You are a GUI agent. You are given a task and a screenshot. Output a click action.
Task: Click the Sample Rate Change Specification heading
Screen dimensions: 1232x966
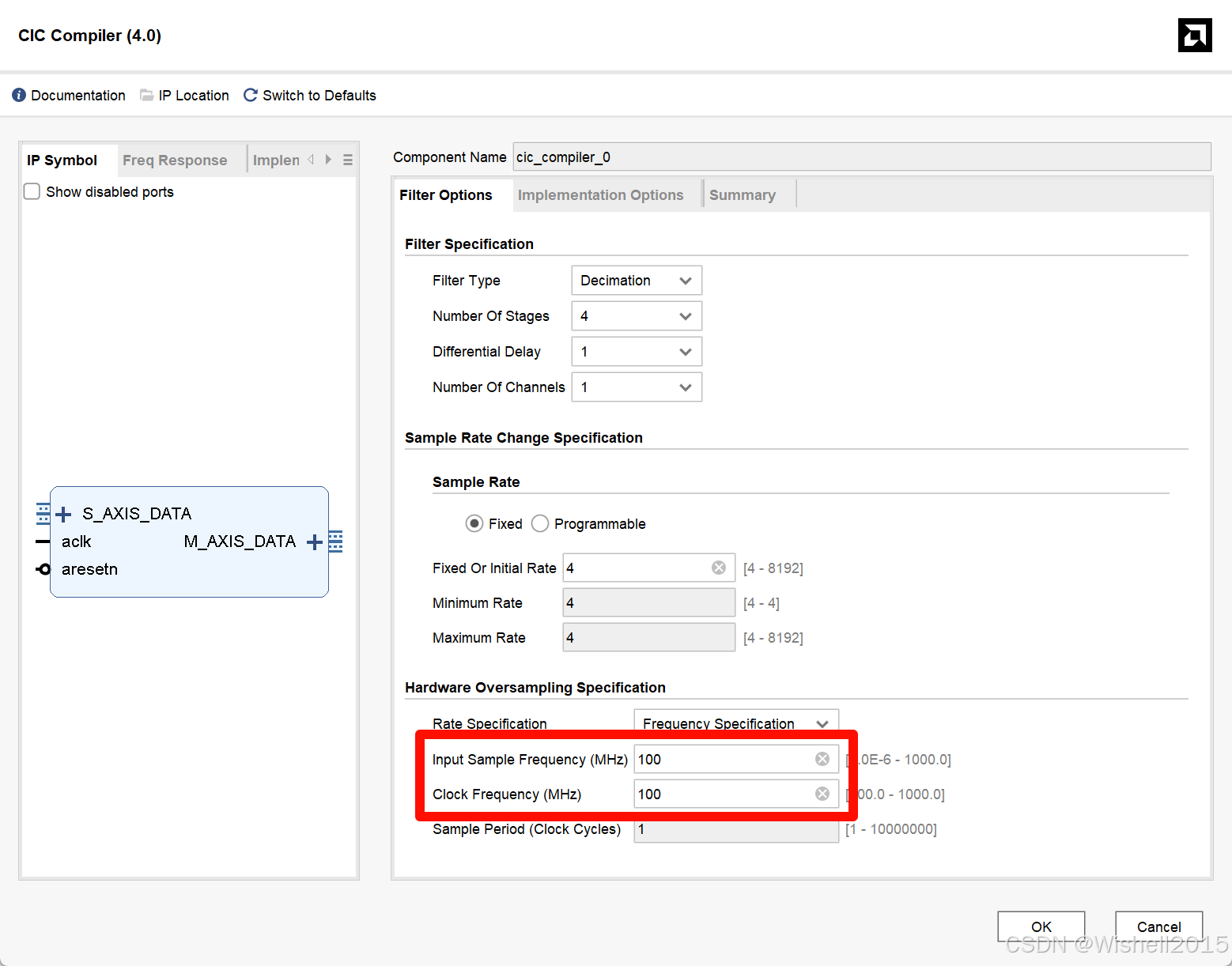523,438
